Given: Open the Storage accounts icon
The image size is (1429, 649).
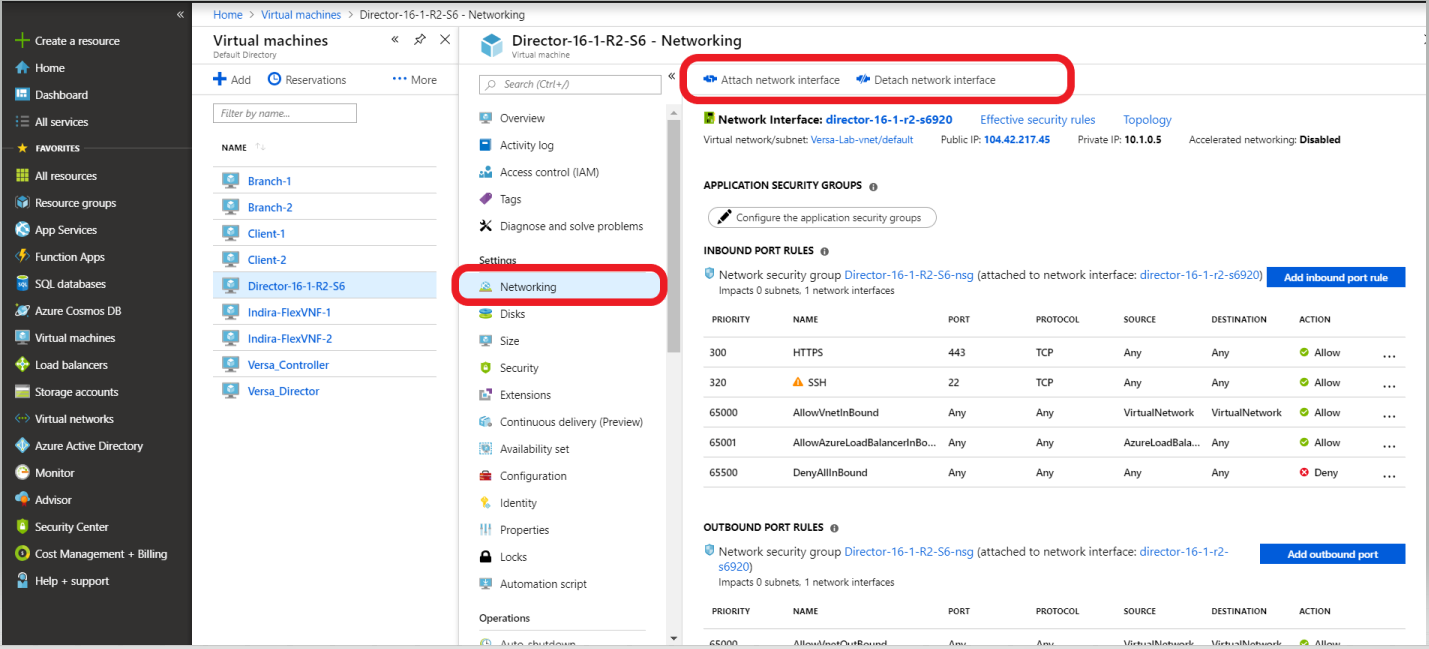Looking at the screenshot, I should point(22,392).
